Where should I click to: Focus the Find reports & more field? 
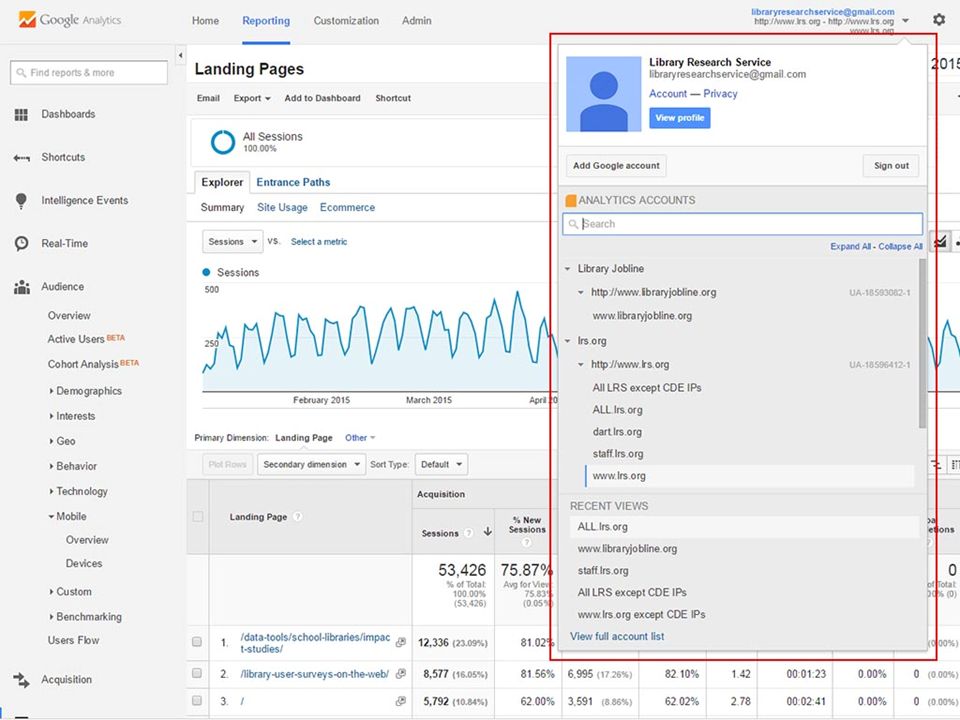(x=89, y=73)
